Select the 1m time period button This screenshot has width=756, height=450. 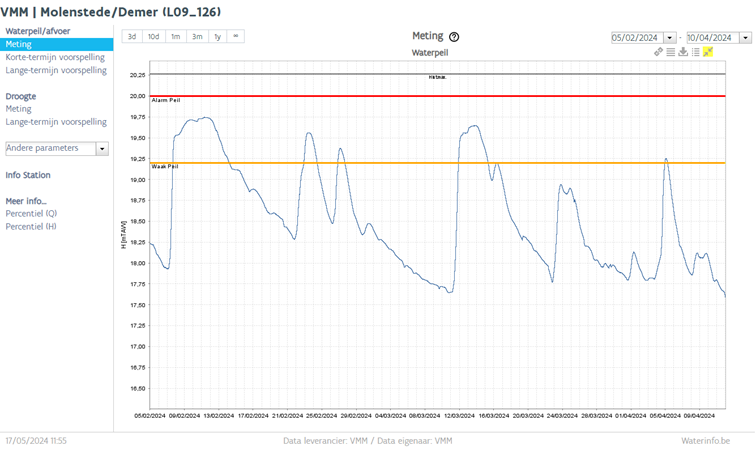176,36
